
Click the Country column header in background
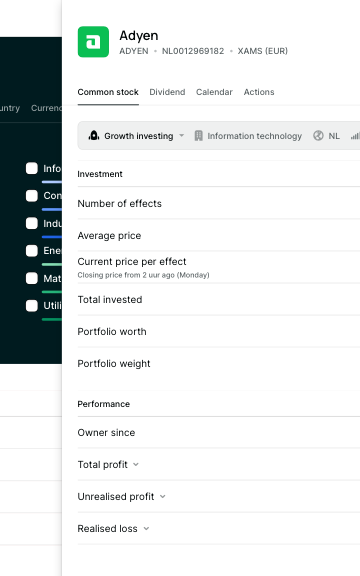[x=10, y=108]
